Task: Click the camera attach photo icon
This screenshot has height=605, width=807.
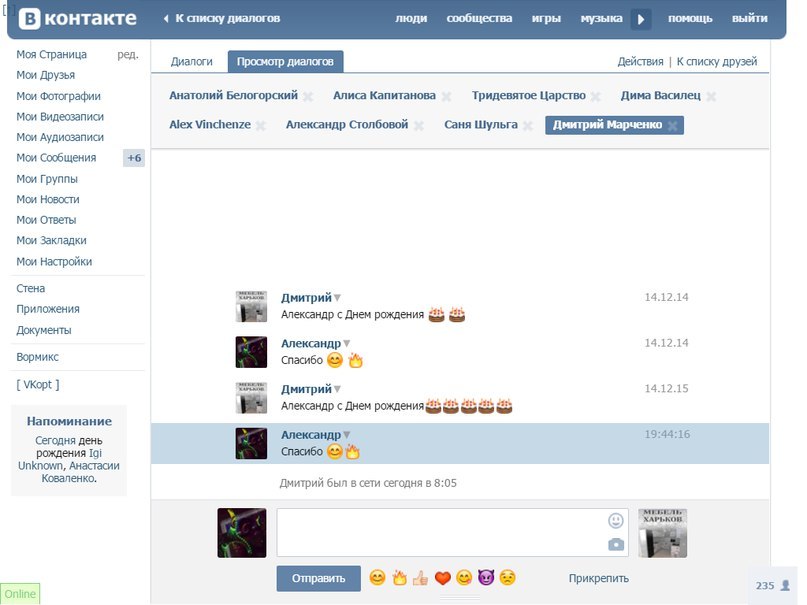Action: (x=616, y=544)
